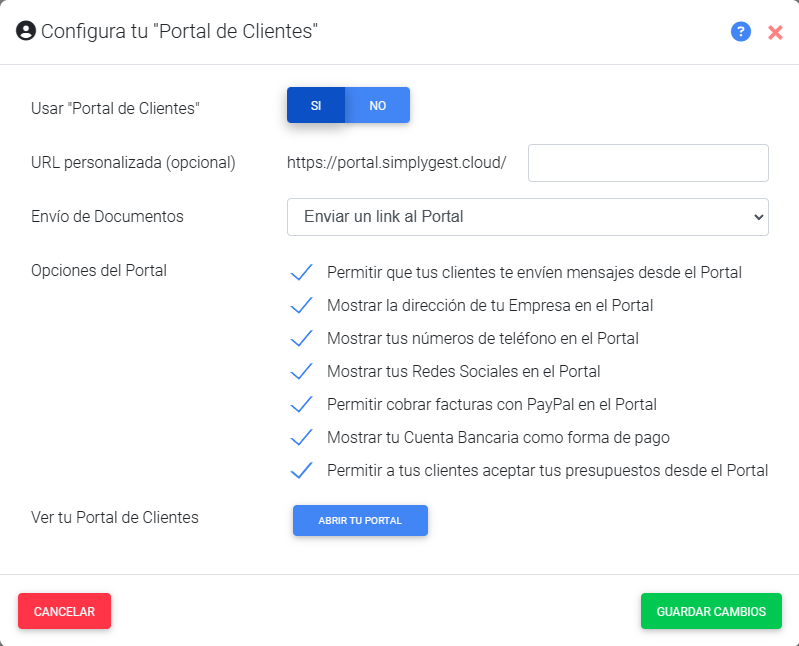This screenshot has width=799, height=646.
Task: Disable cobrar facturas con PayPal option
Action: click(301, 405)
